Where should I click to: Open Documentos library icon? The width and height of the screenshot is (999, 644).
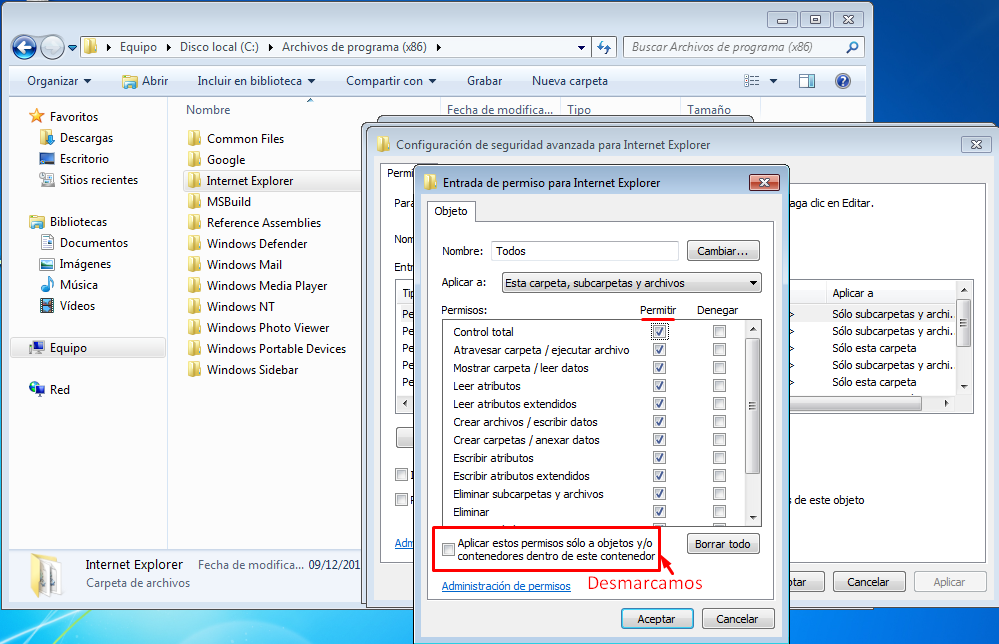point(47,243)
